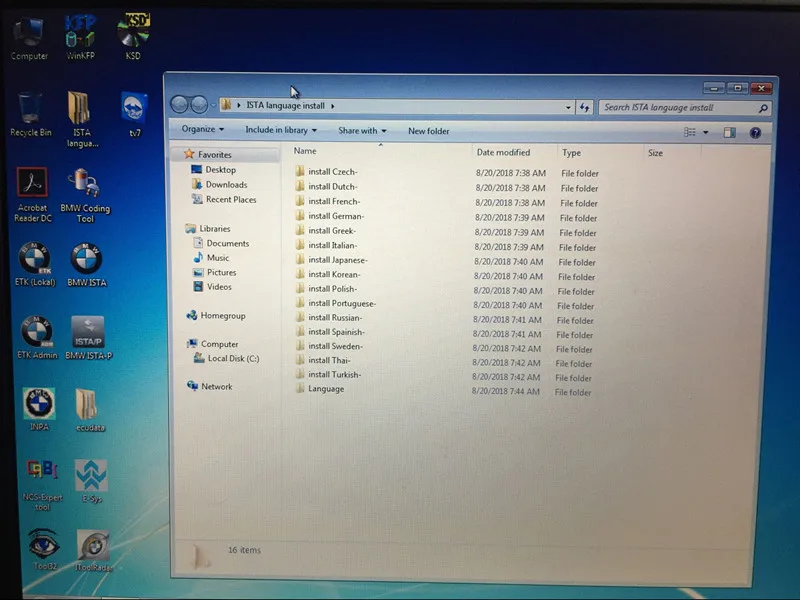Select the Tool32 eye icon
800x600 pixels.
point(44,549)
